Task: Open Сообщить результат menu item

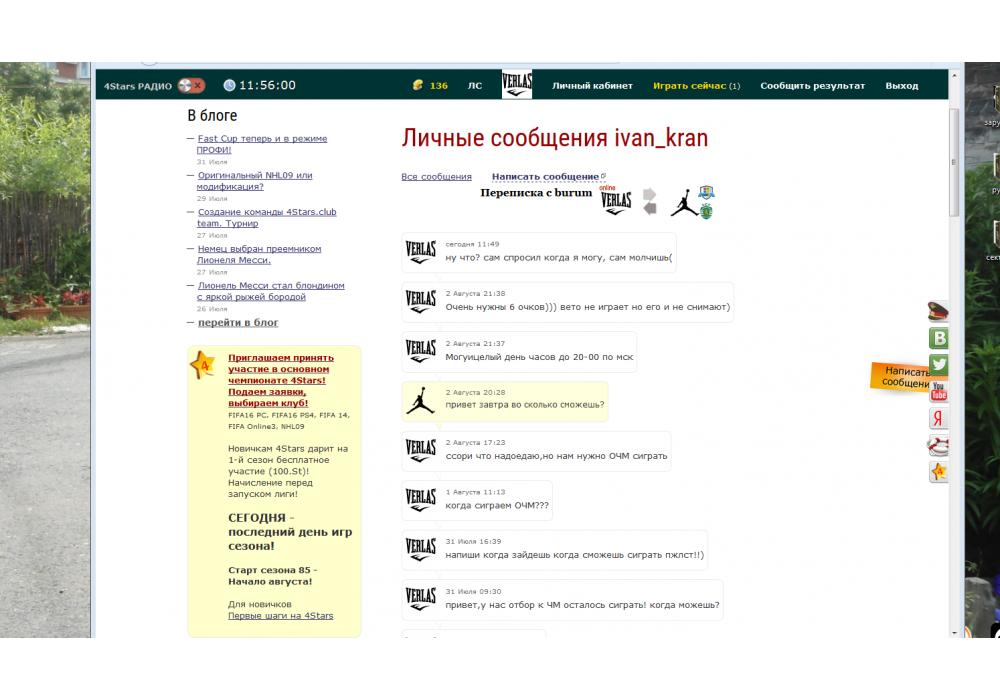Action: point(812,85)
